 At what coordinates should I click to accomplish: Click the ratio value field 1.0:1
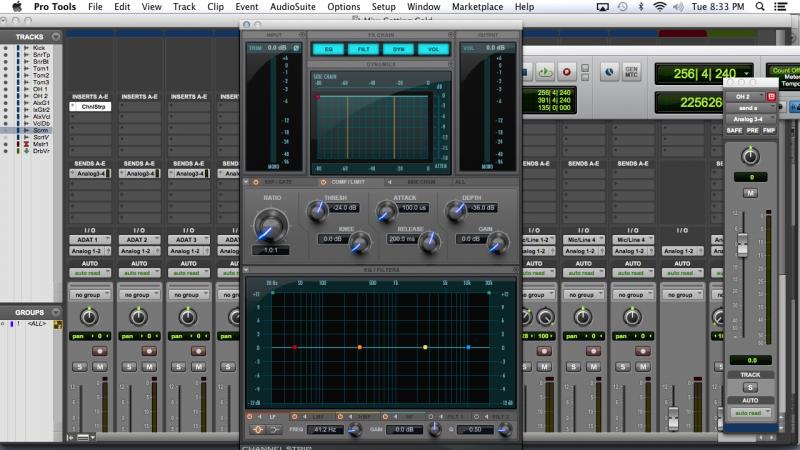click(x=270, y=250)
